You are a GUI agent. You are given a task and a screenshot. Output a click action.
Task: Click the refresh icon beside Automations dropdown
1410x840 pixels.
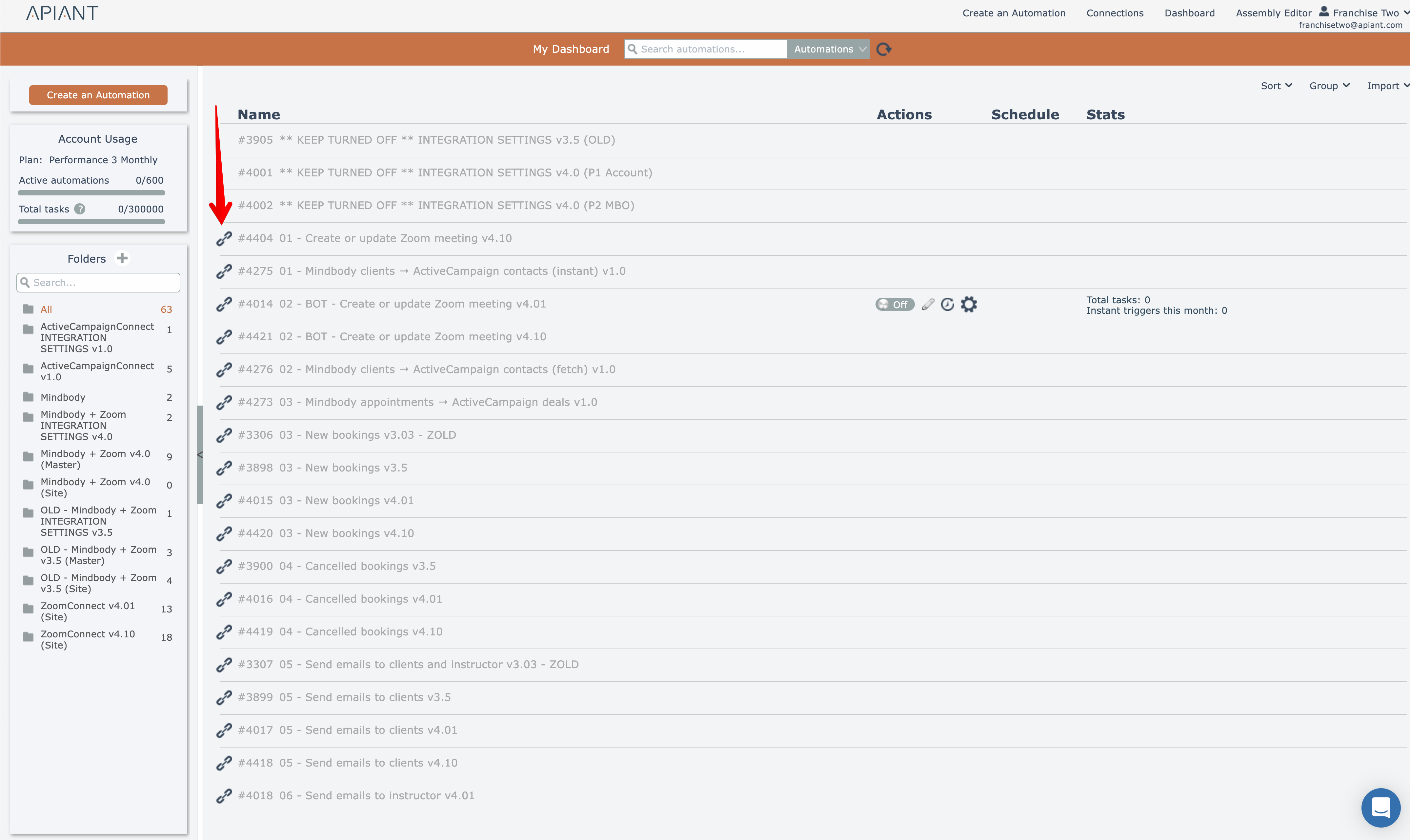884,49
